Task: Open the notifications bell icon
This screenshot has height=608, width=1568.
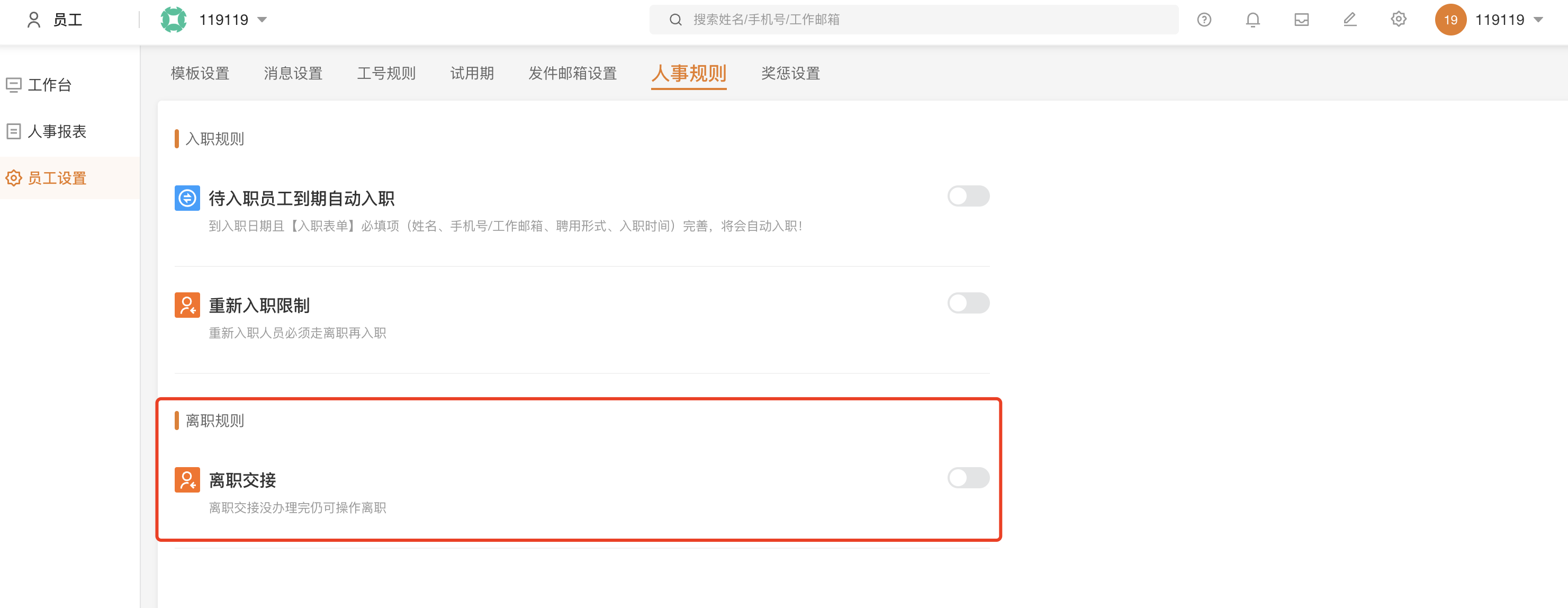Action: [x=1252, y=20]
